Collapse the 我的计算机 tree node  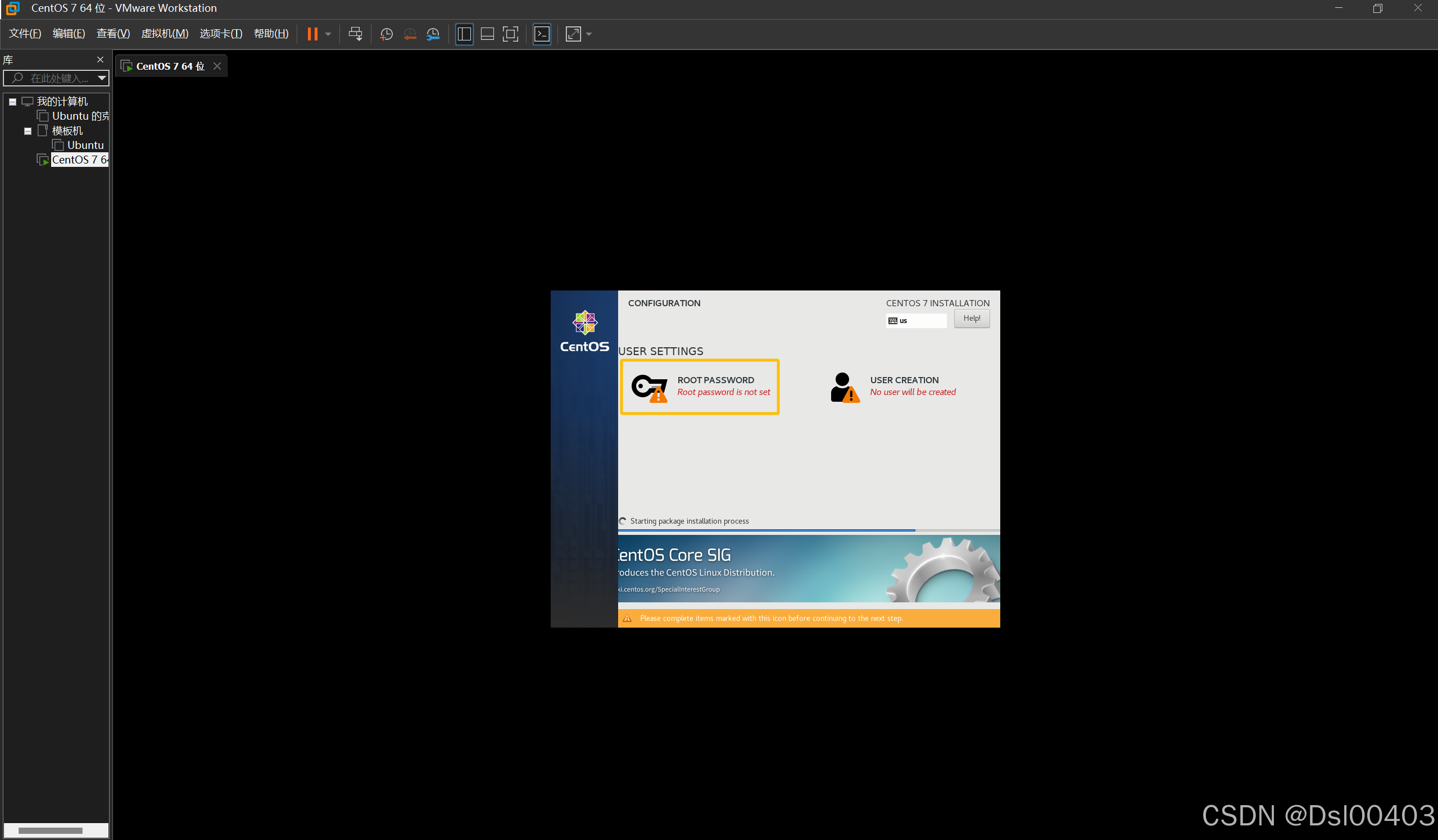point(12,102)
